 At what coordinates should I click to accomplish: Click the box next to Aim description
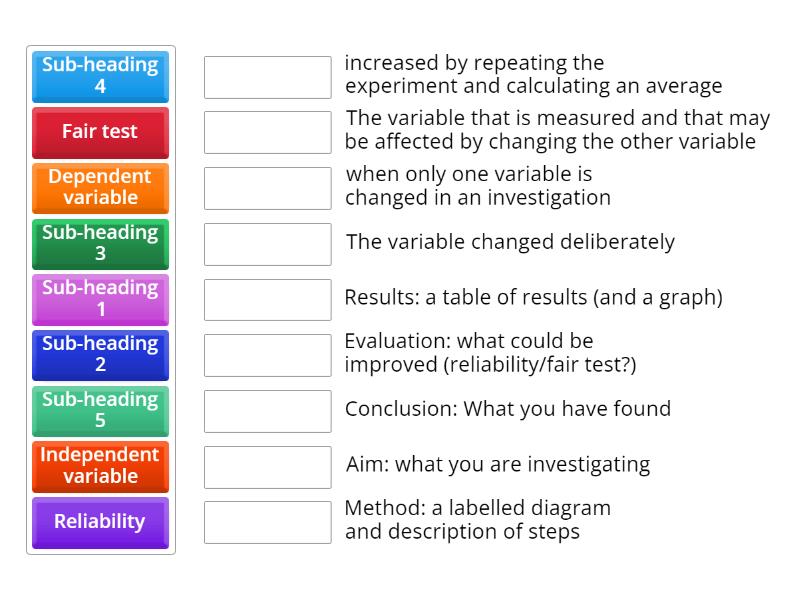(x=267, y=466)
